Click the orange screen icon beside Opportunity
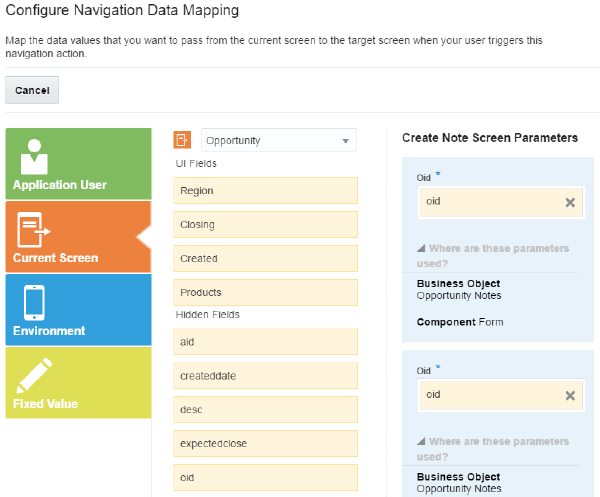Screen dimensions: 600x497 point(182,140)
